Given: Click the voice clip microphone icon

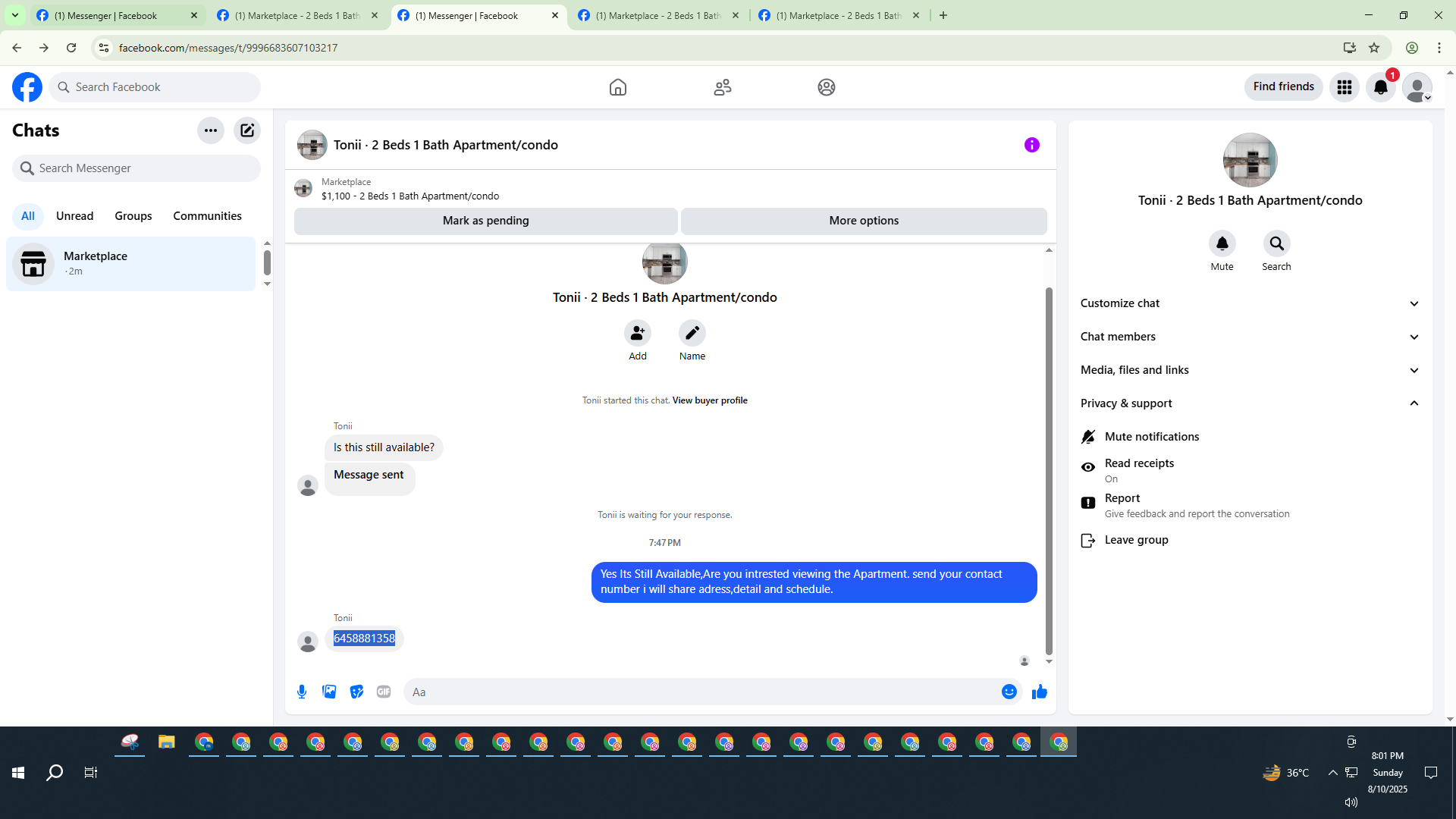Looking at the screenshot, I should click(x=302, y=692).
